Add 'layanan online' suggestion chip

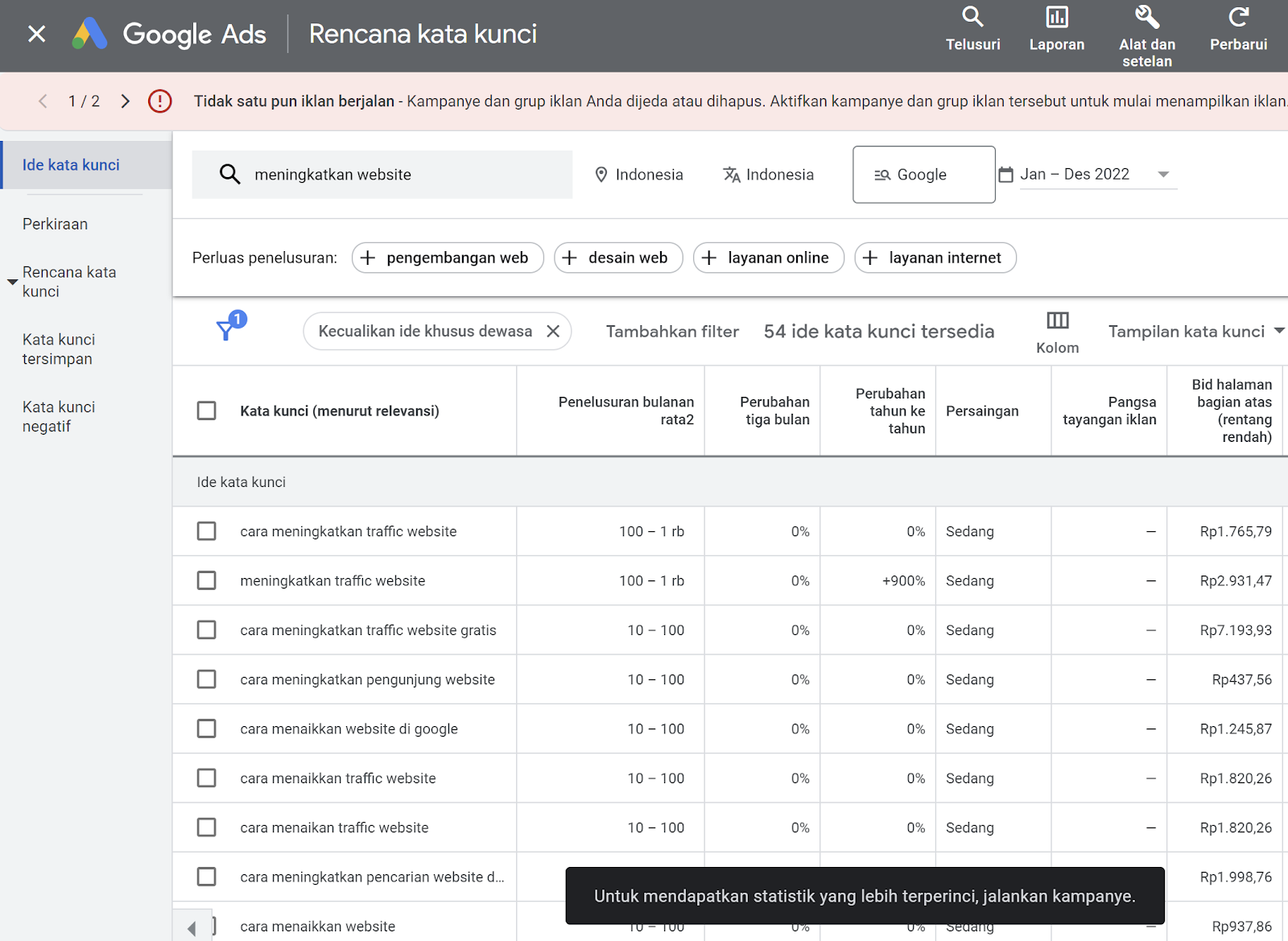(768, 258)
